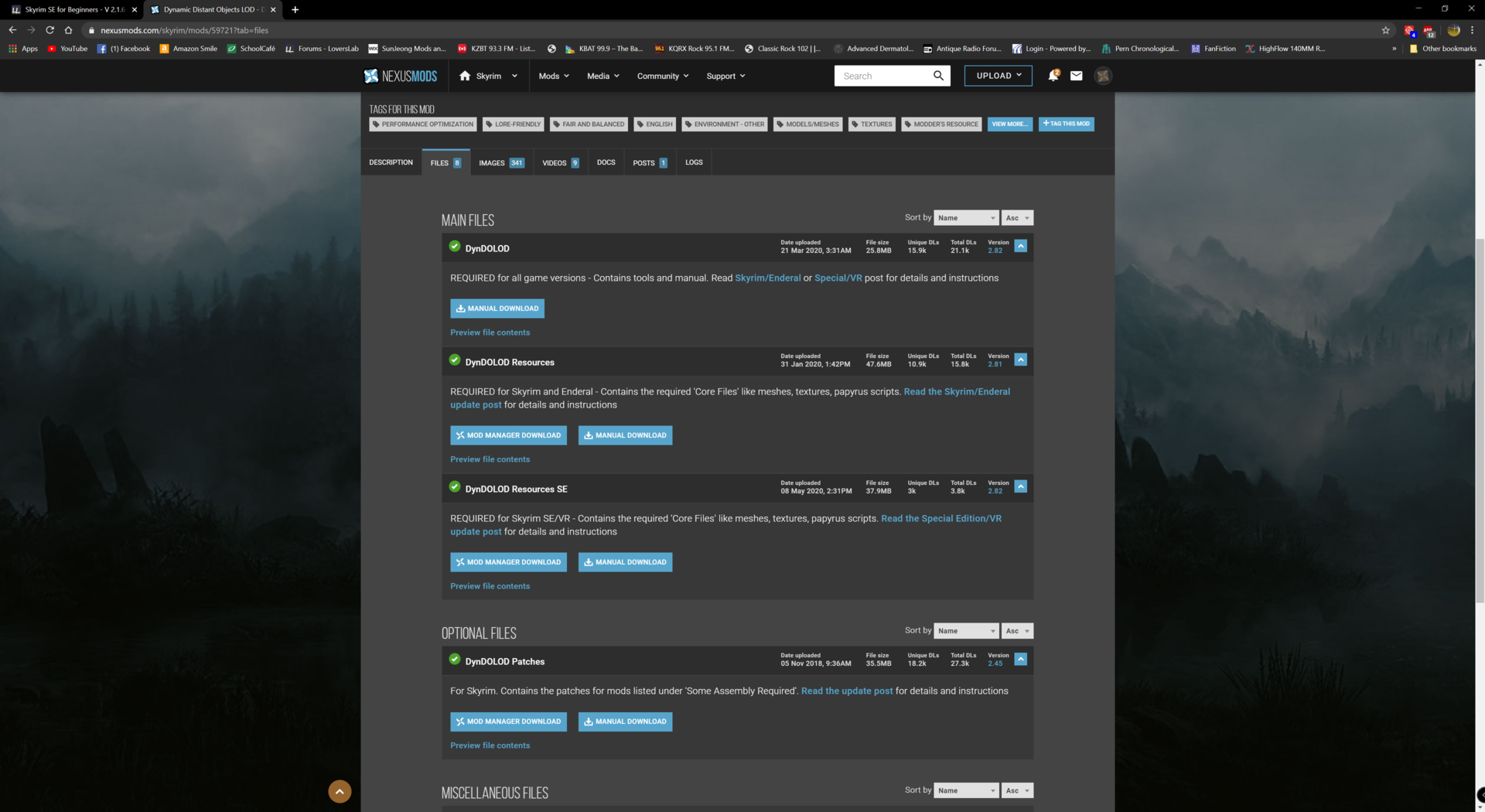Image resolution: width=1485 pixels, height=812 pixels.
Task: Switch to the Images tab
Action: click(x=501, y=162)
